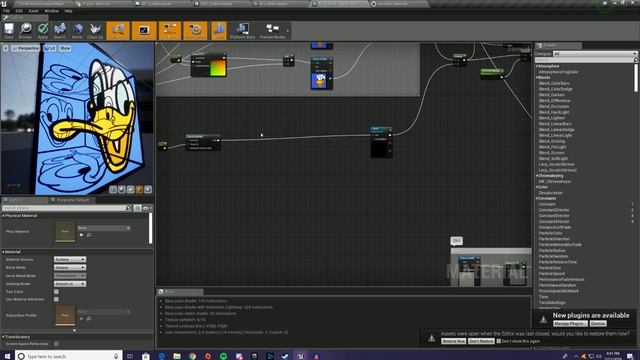
Task: Click the Don't Restore button
Action: (x=481, y=341)
